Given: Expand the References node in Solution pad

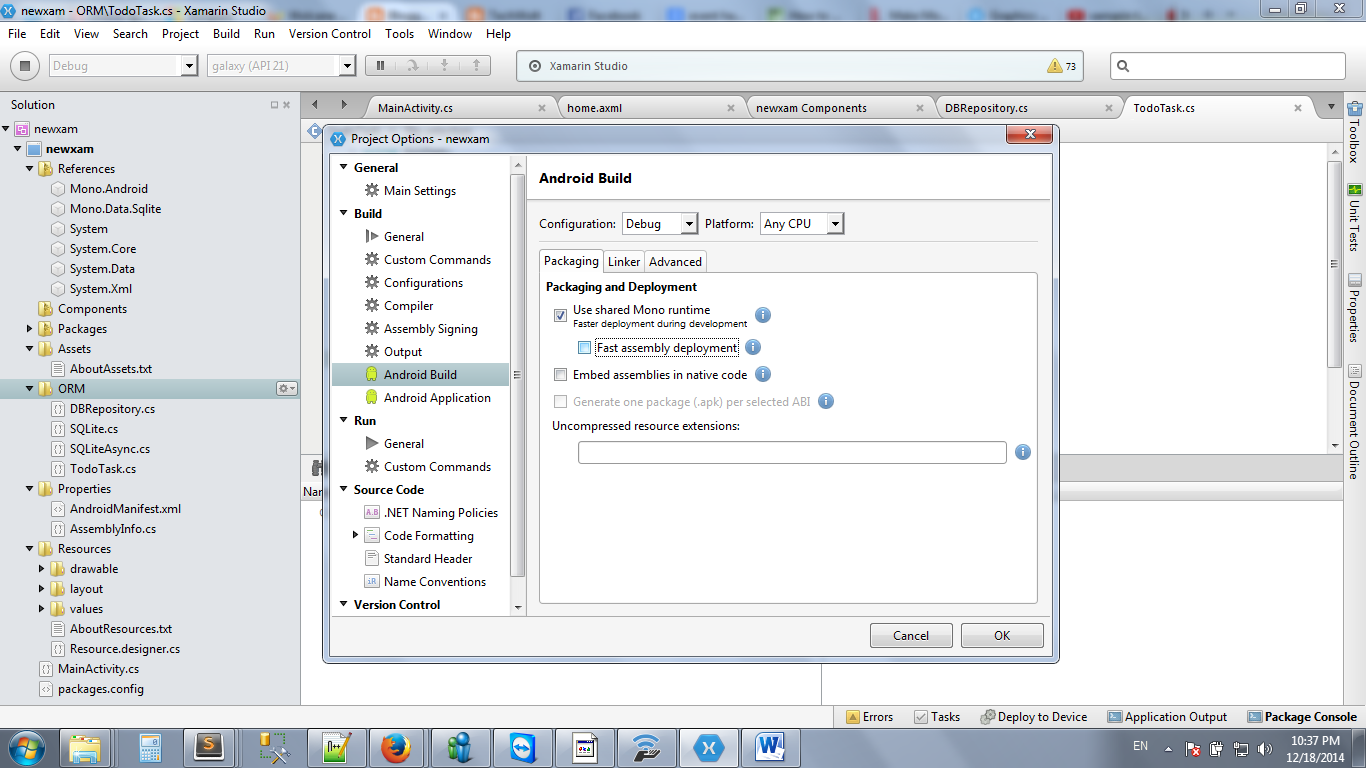Looking at the screenshot, I should (28, 168).
